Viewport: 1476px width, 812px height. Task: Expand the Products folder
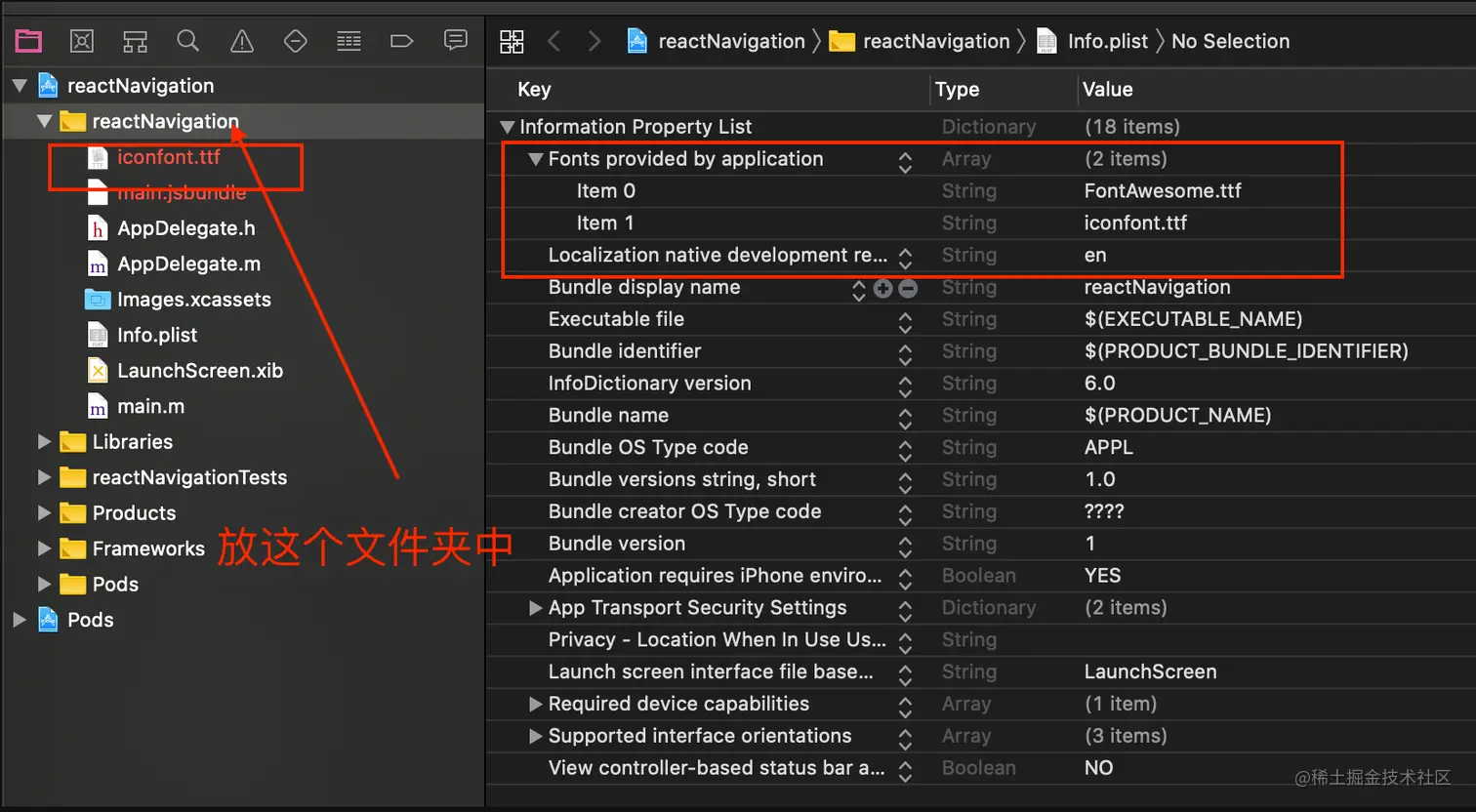(x=44, y=513)
